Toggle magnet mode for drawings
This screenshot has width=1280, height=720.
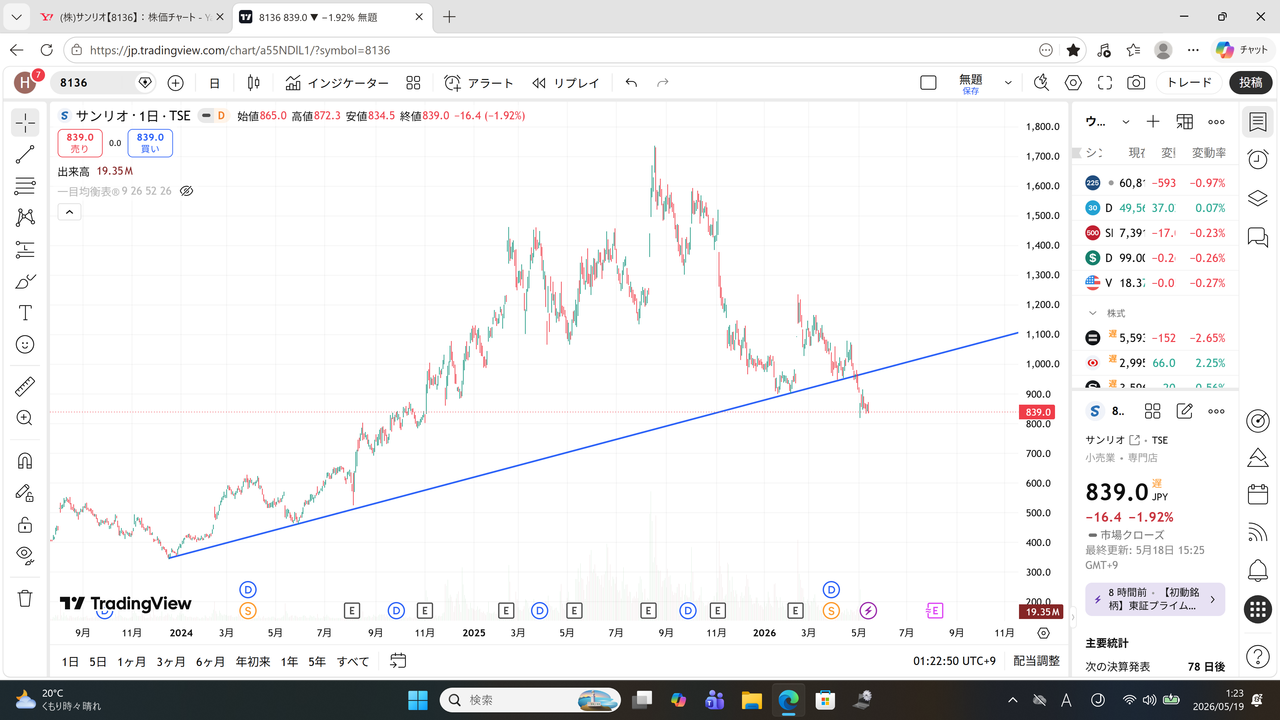click(25, 461)
